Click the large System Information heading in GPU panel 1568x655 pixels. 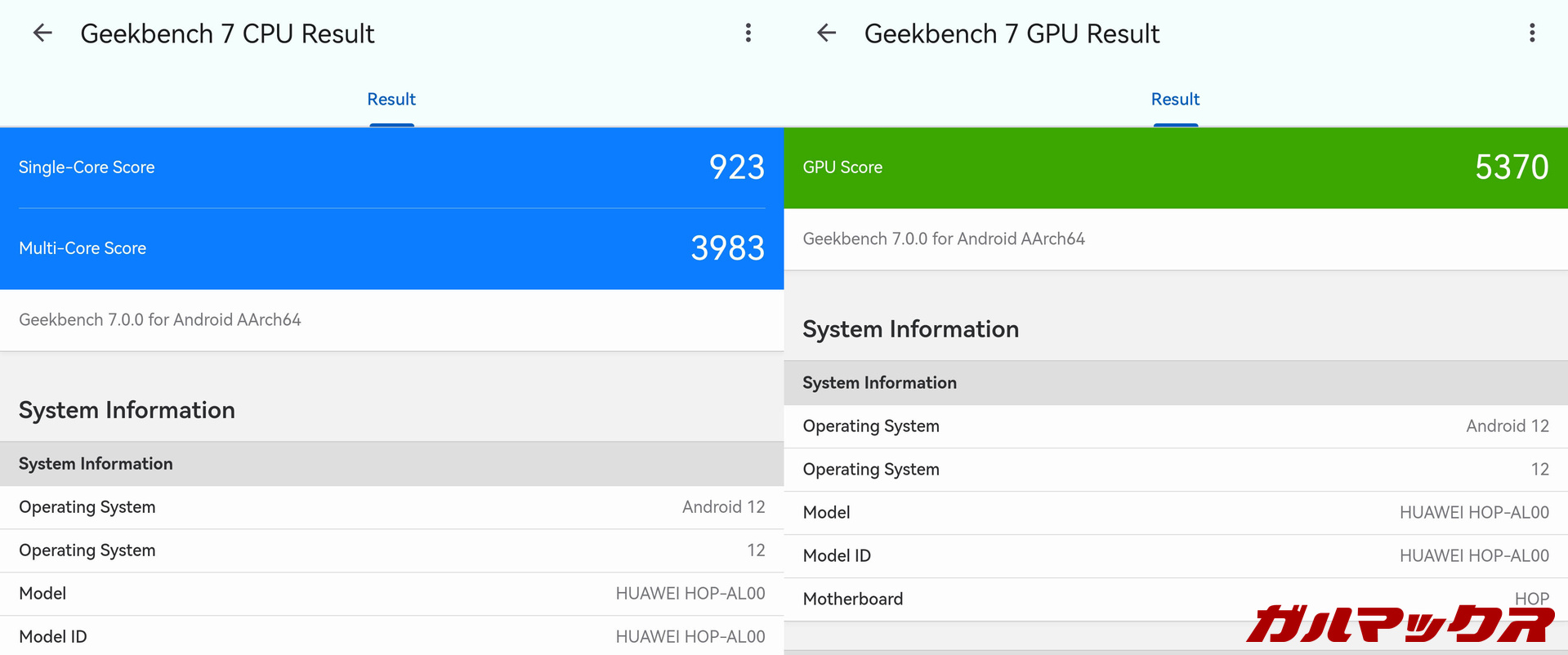click(x=910, y=329)
